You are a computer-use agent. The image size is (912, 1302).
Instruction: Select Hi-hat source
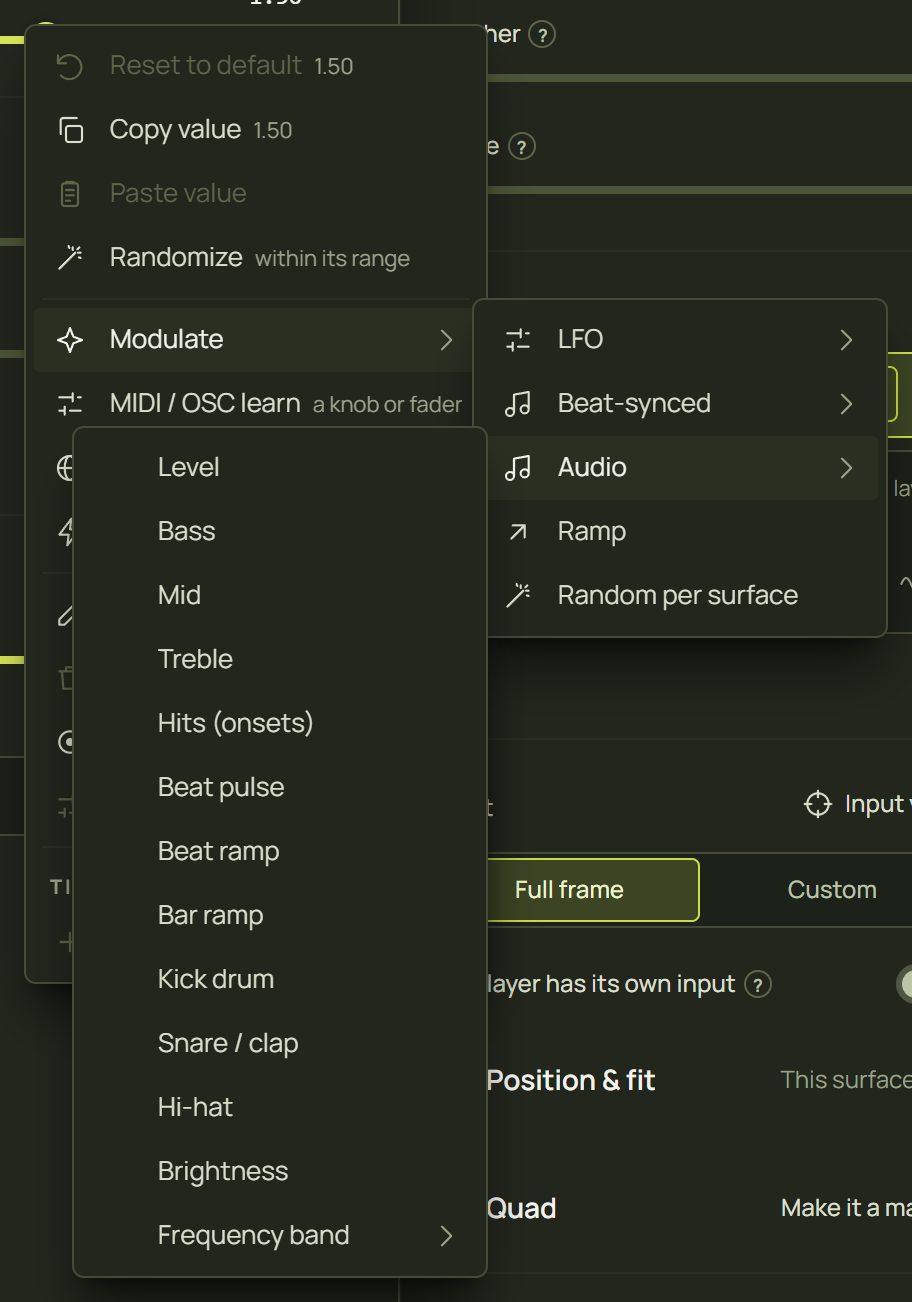pyautogui.click(x=280, y=1108)
